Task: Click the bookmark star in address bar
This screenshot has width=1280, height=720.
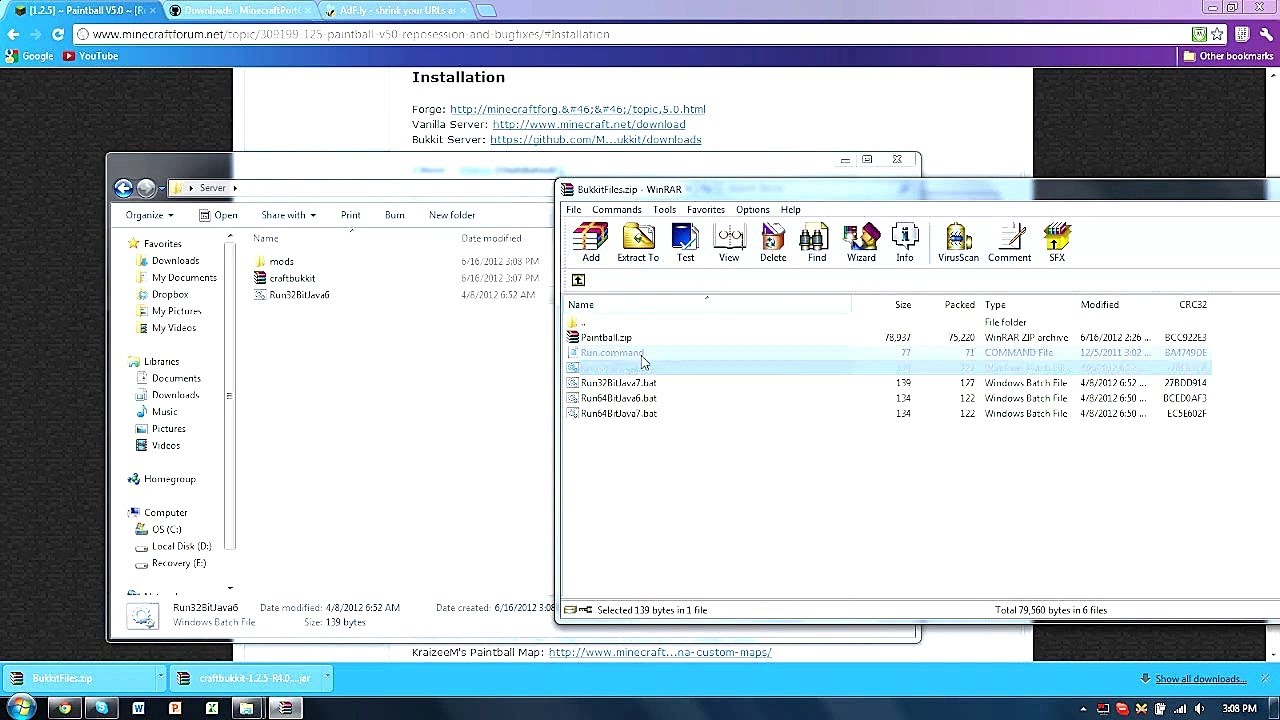Action: pyautogui.click(x=1217, y=34)
